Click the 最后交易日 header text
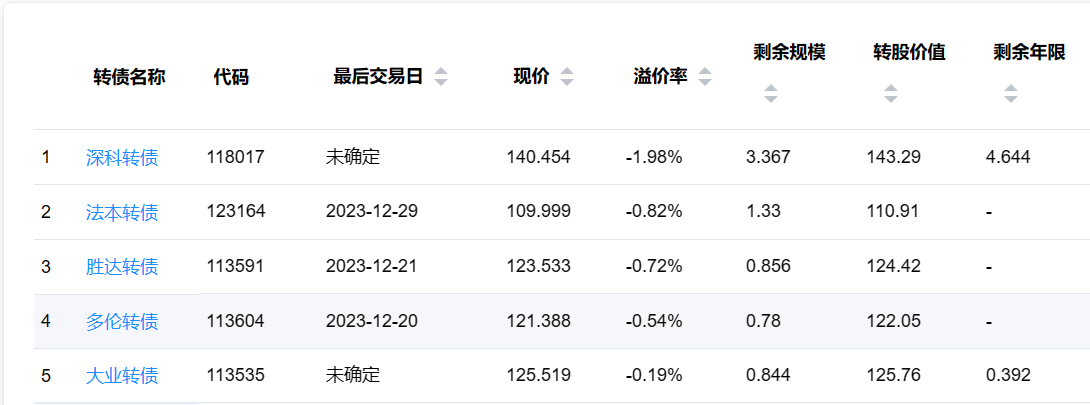 pyautogui.click(x=378, y=77)
